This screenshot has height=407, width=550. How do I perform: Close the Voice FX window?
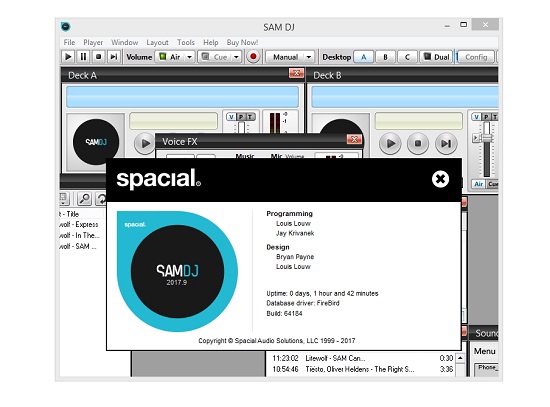tap(354, 139)
